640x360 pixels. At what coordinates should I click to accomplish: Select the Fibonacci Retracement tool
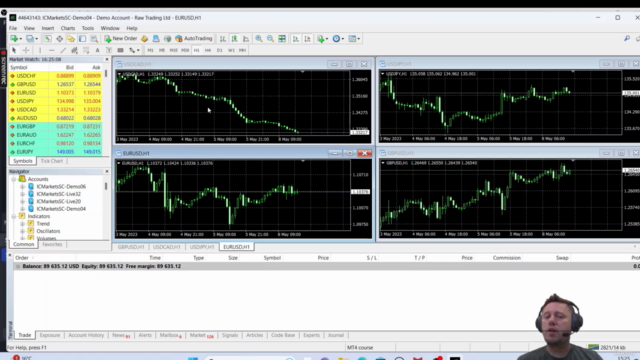86,50
